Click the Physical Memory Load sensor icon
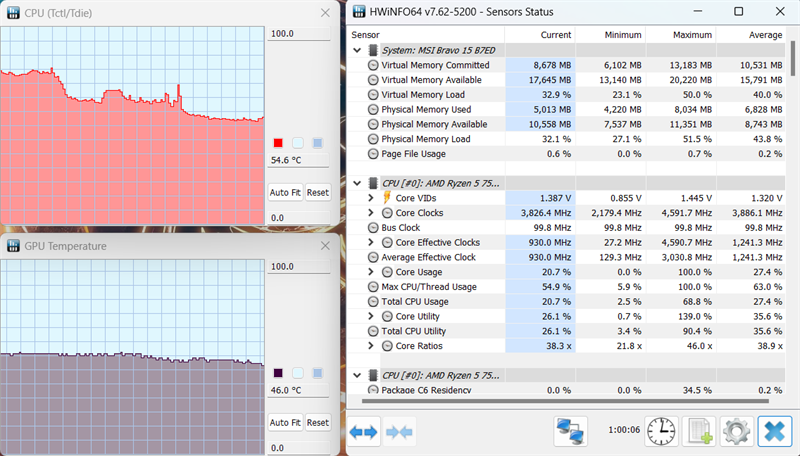 coord(373,139)
